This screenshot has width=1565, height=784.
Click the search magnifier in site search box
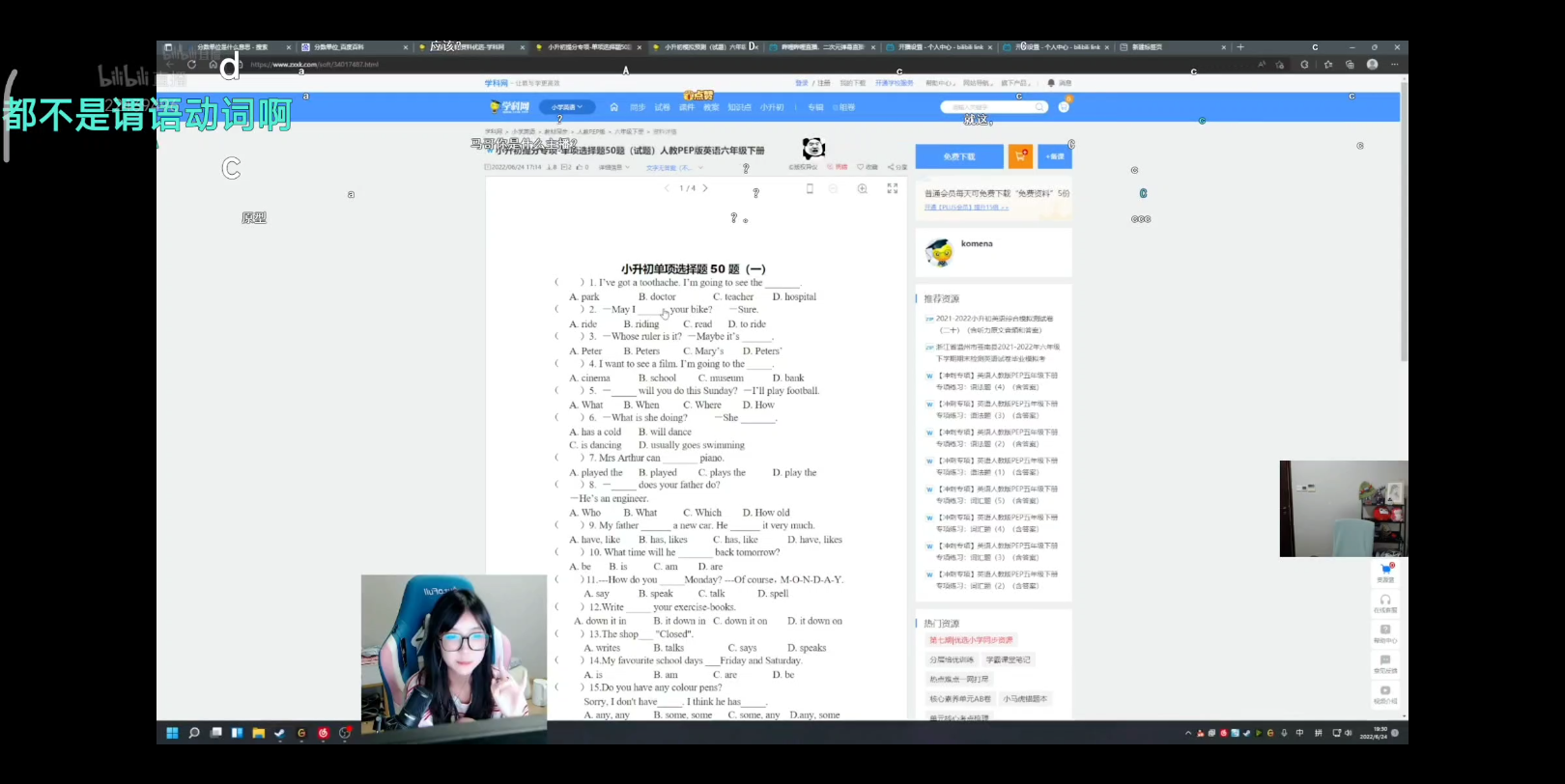(x=1039, y=107)
